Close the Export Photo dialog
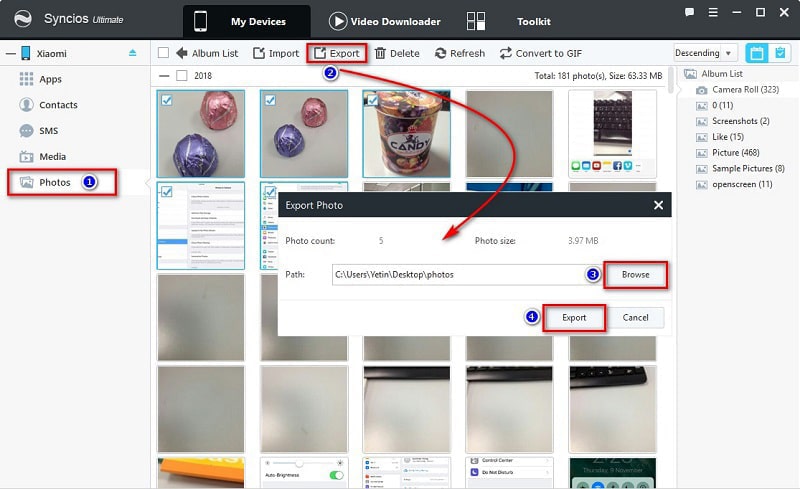 coord(658,205)
